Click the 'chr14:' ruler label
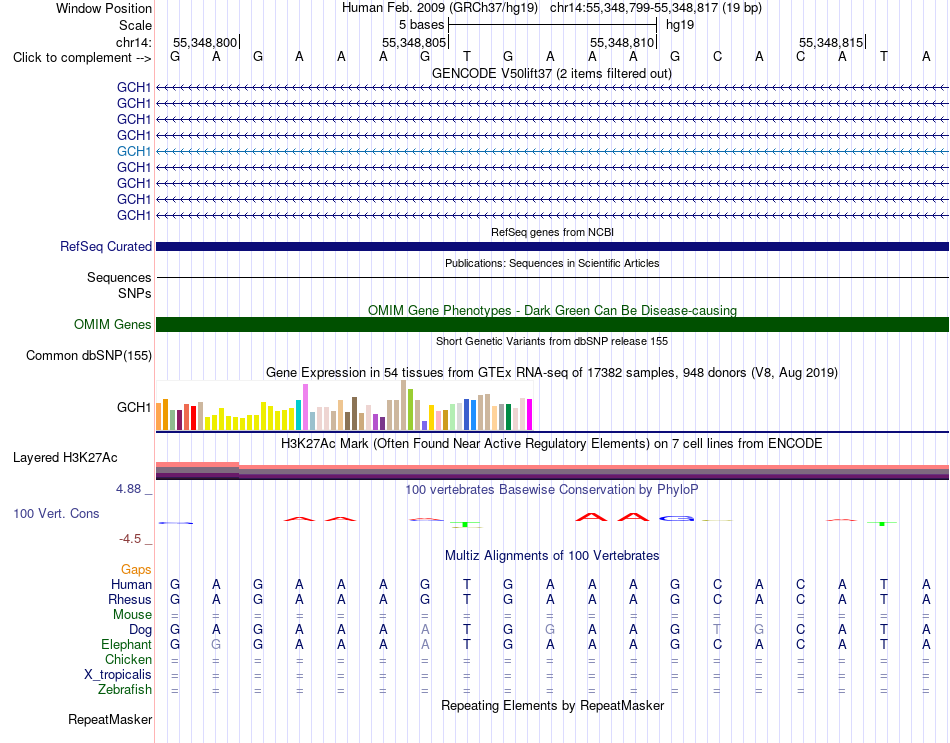Screen dimensions: 950x743 point(134,42)
